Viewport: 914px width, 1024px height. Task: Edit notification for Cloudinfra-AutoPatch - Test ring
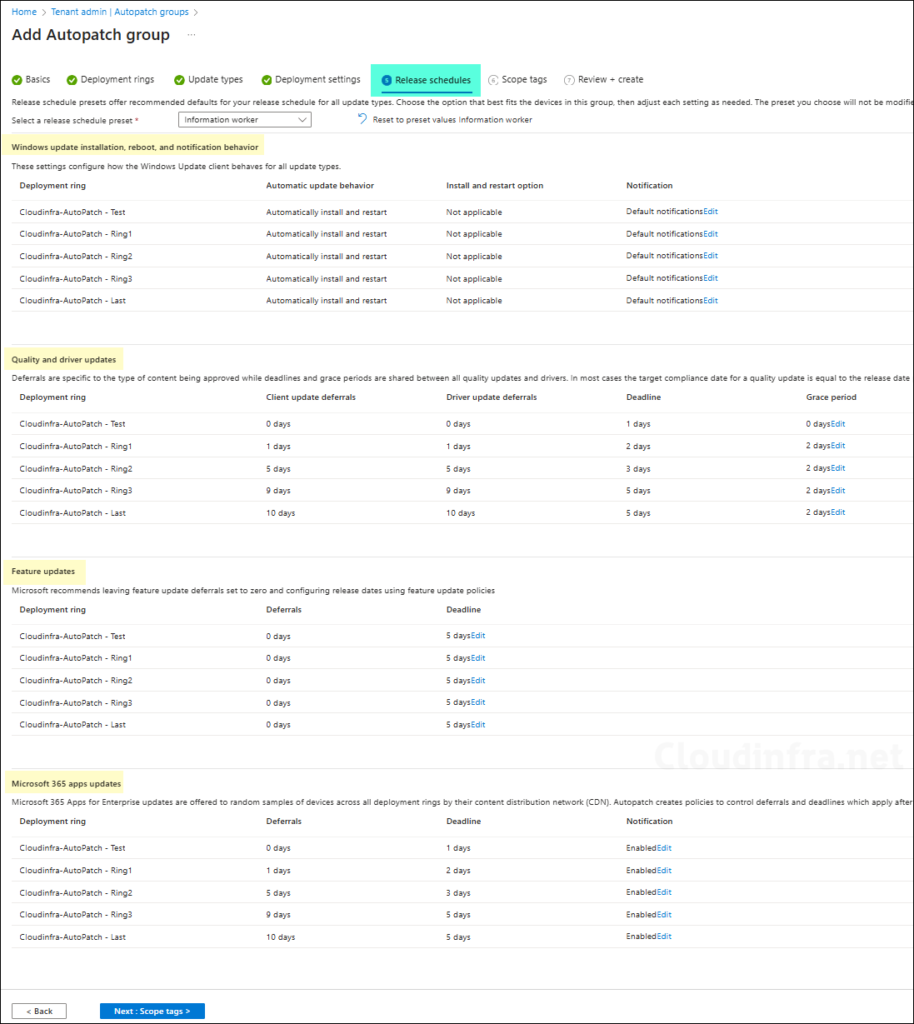pyautogui.click(x=710, y=212)
